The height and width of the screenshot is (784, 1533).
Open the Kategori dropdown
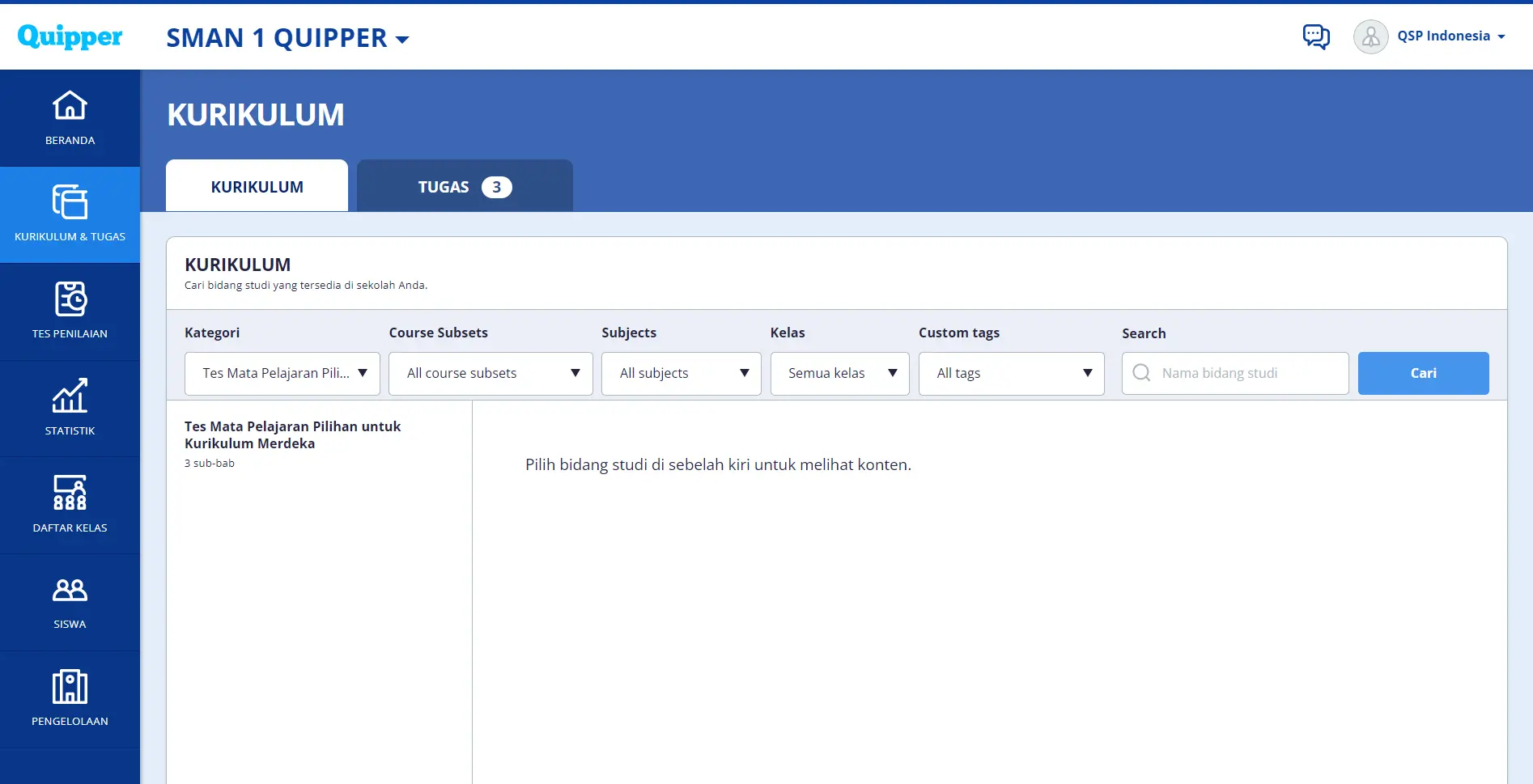point(282,374)
